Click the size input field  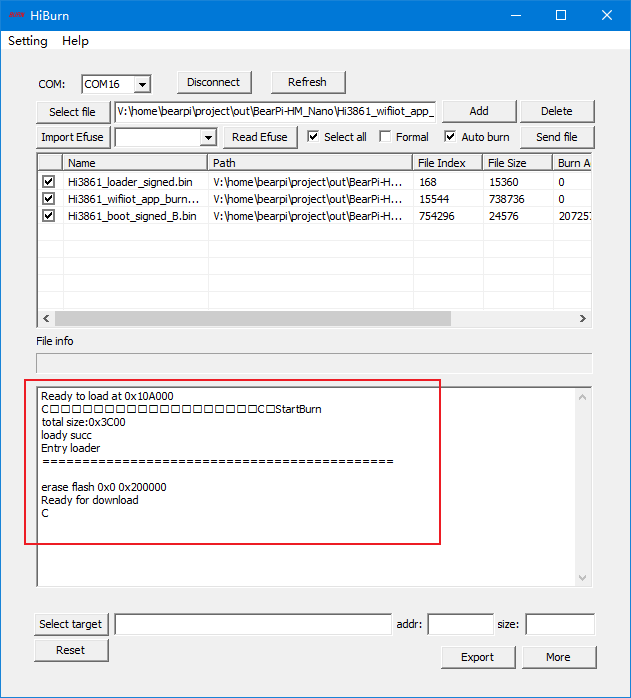tap(560, 625)
